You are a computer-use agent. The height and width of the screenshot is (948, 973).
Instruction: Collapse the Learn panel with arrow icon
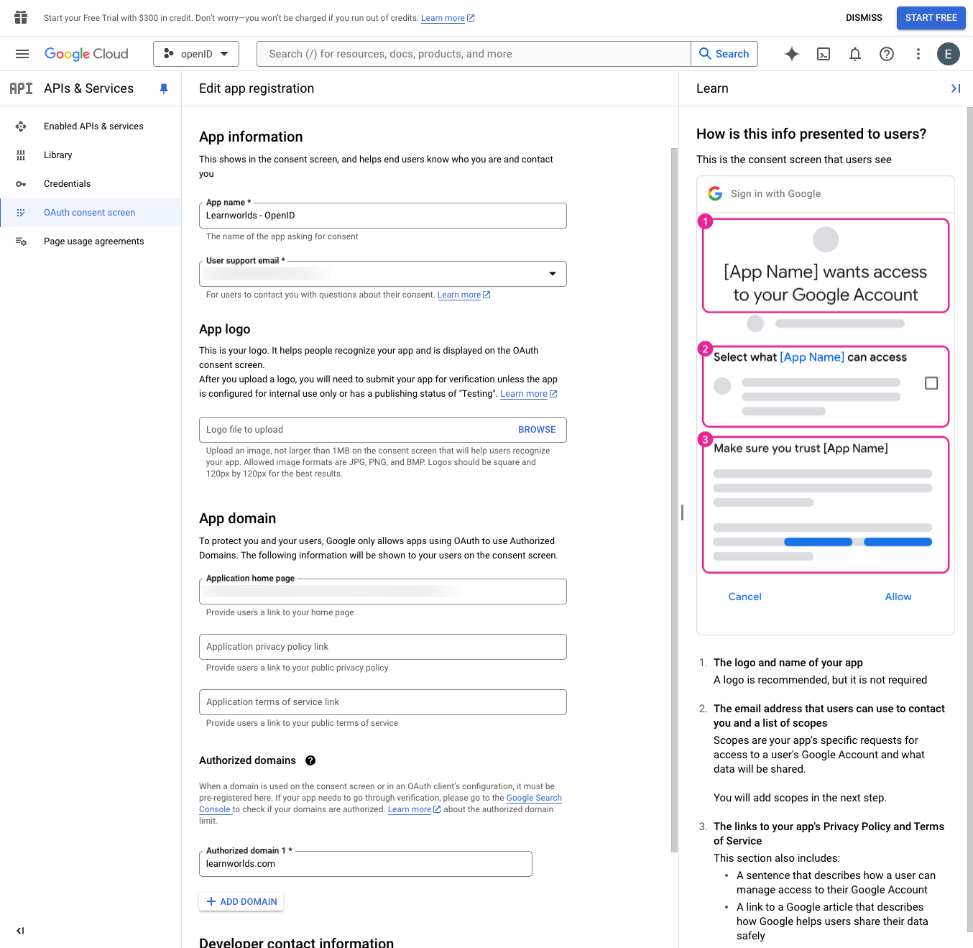(x=956, y=89)
